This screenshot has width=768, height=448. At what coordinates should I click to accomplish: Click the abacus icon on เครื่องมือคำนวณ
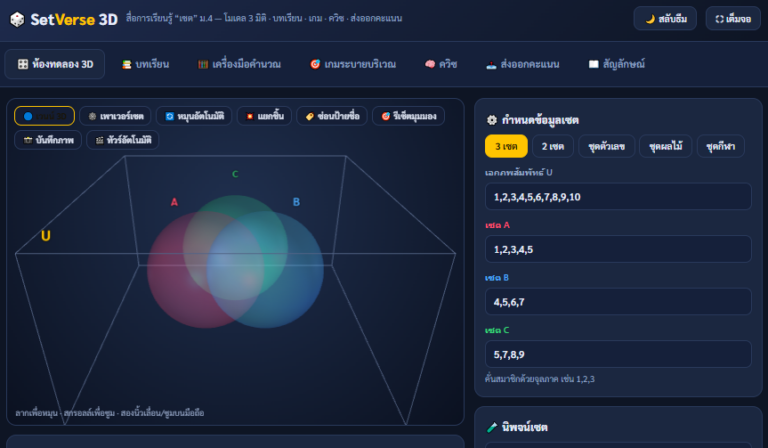[203, 64]
